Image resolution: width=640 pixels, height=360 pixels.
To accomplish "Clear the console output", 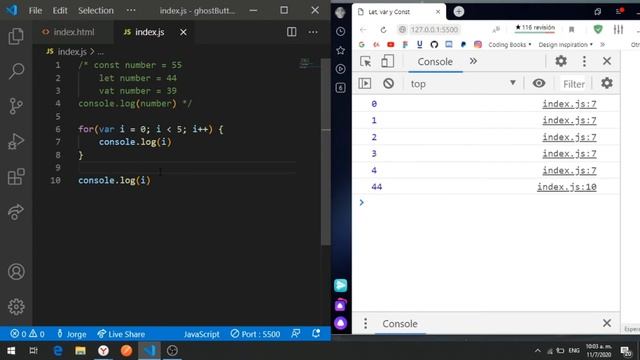I will click(388, 84).
